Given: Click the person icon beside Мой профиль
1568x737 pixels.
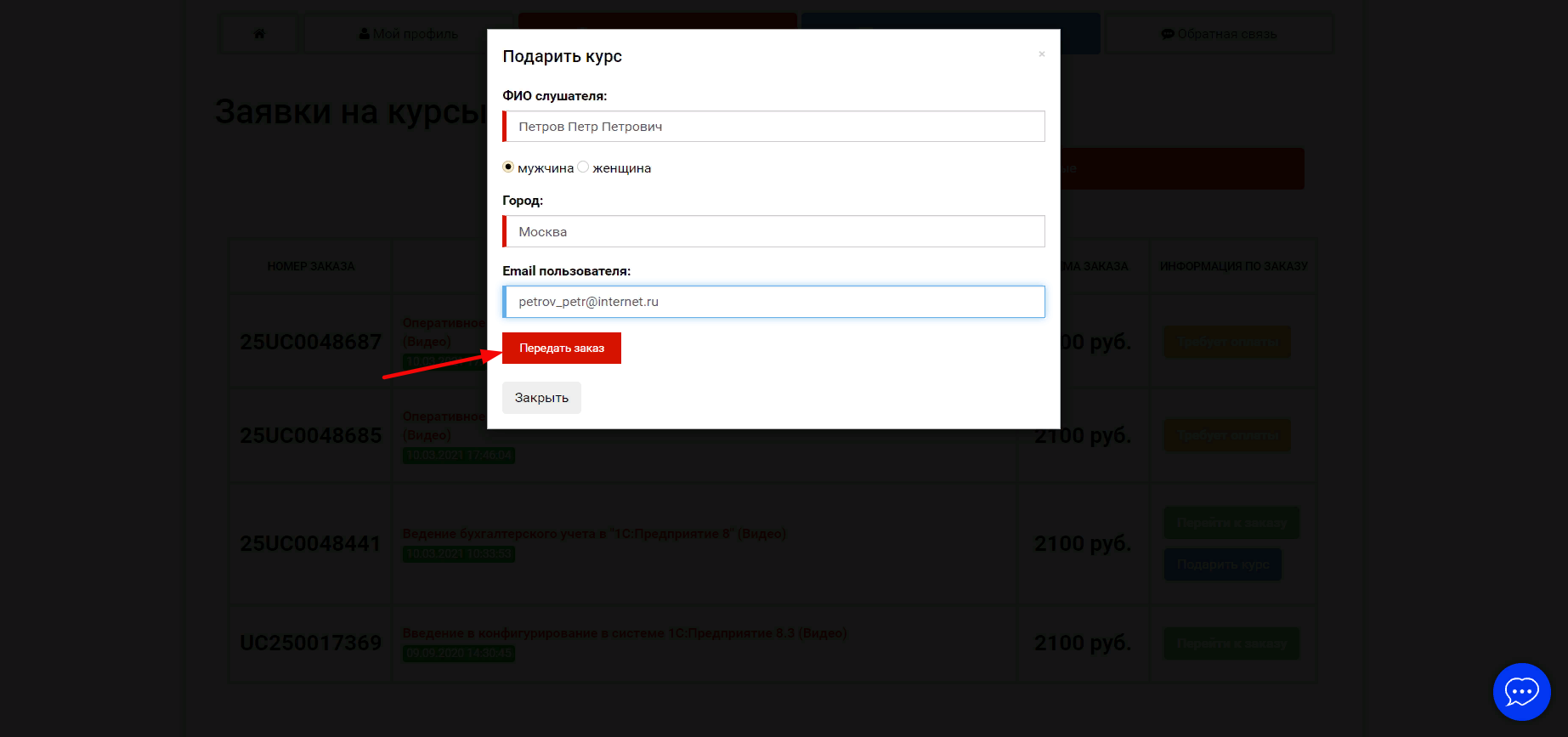Looking at the screenshot, I should pos(365,34).
